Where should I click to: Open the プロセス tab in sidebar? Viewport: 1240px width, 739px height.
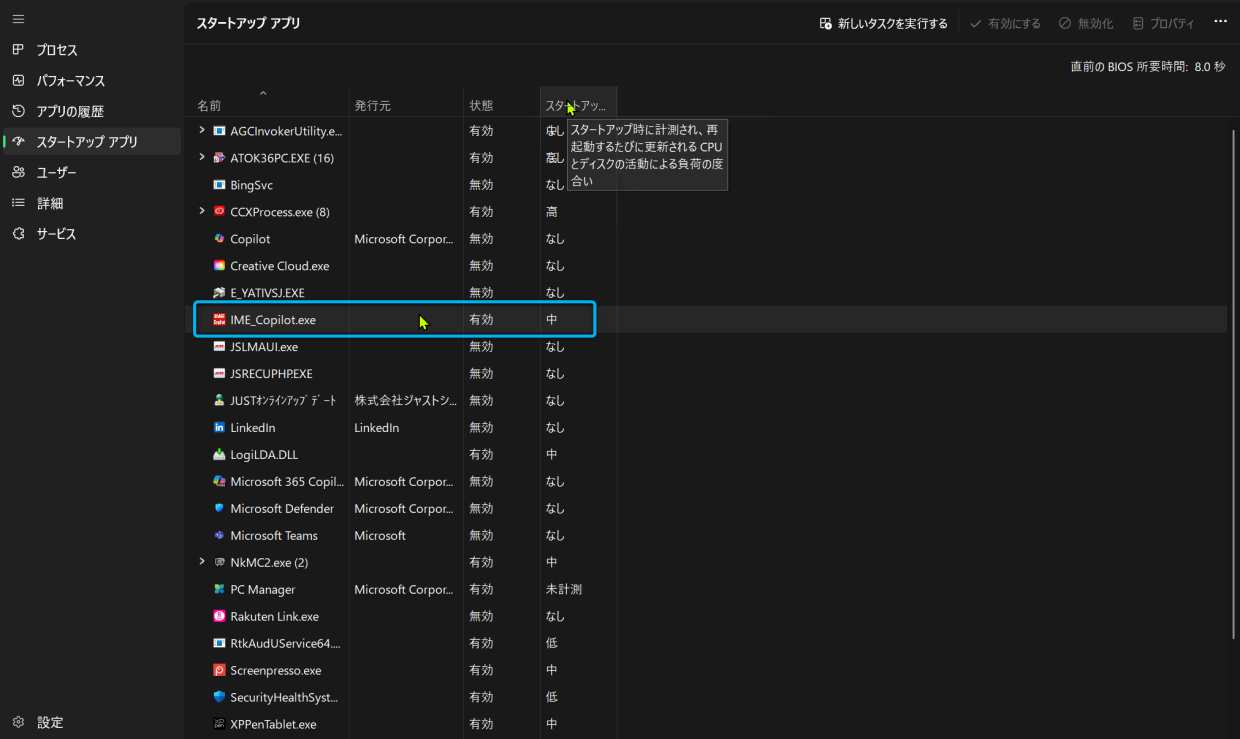[x=57, y=50]
